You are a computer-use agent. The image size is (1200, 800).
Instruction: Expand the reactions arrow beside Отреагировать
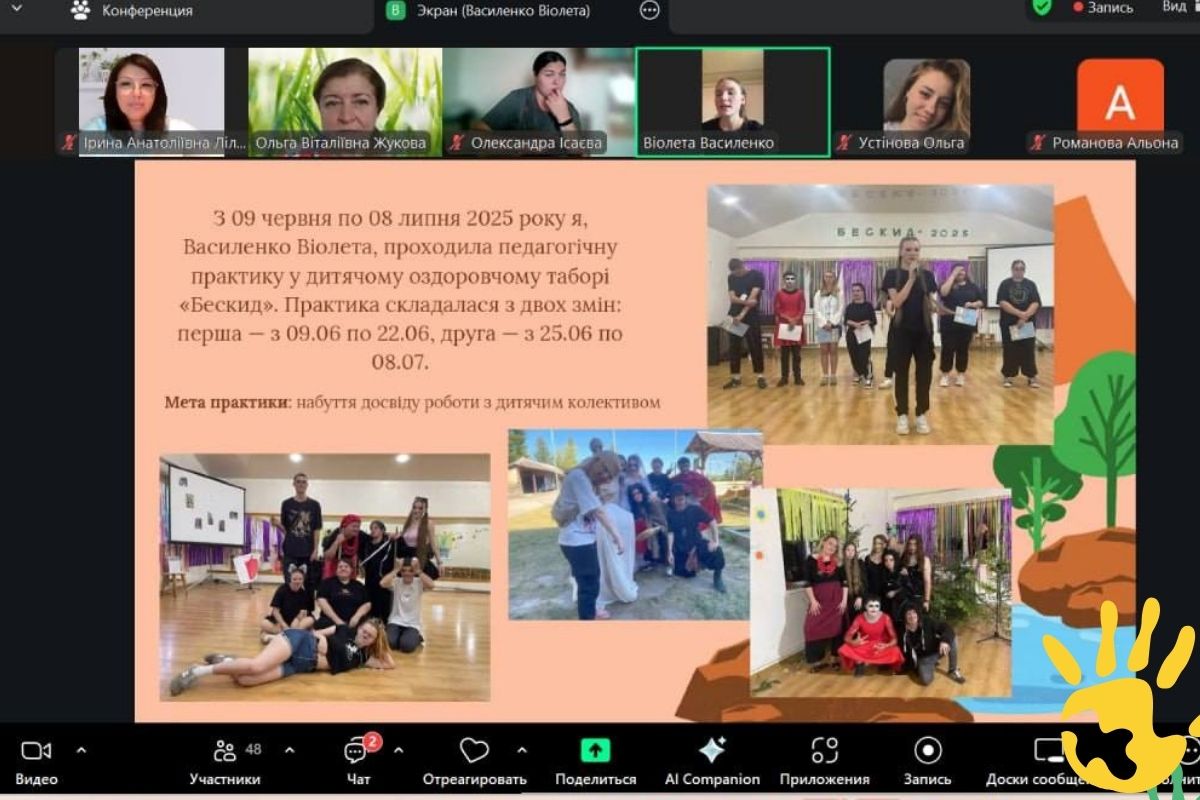pyautogui.click(x=522, y=750)
